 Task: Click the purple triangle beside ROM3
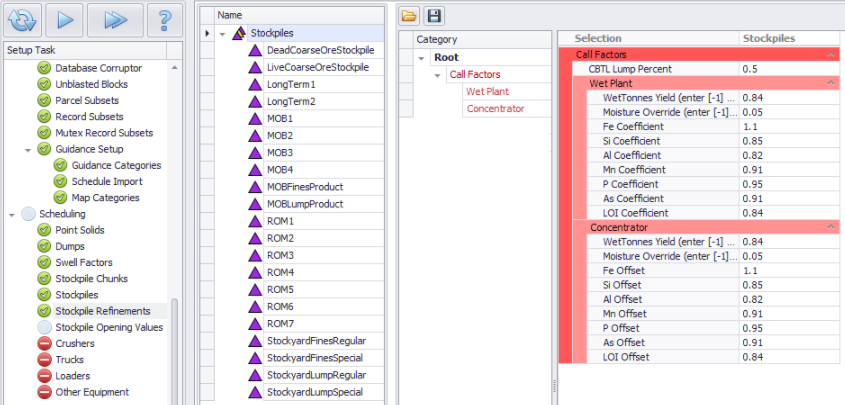pyautogui.click(x=255, y=256)
